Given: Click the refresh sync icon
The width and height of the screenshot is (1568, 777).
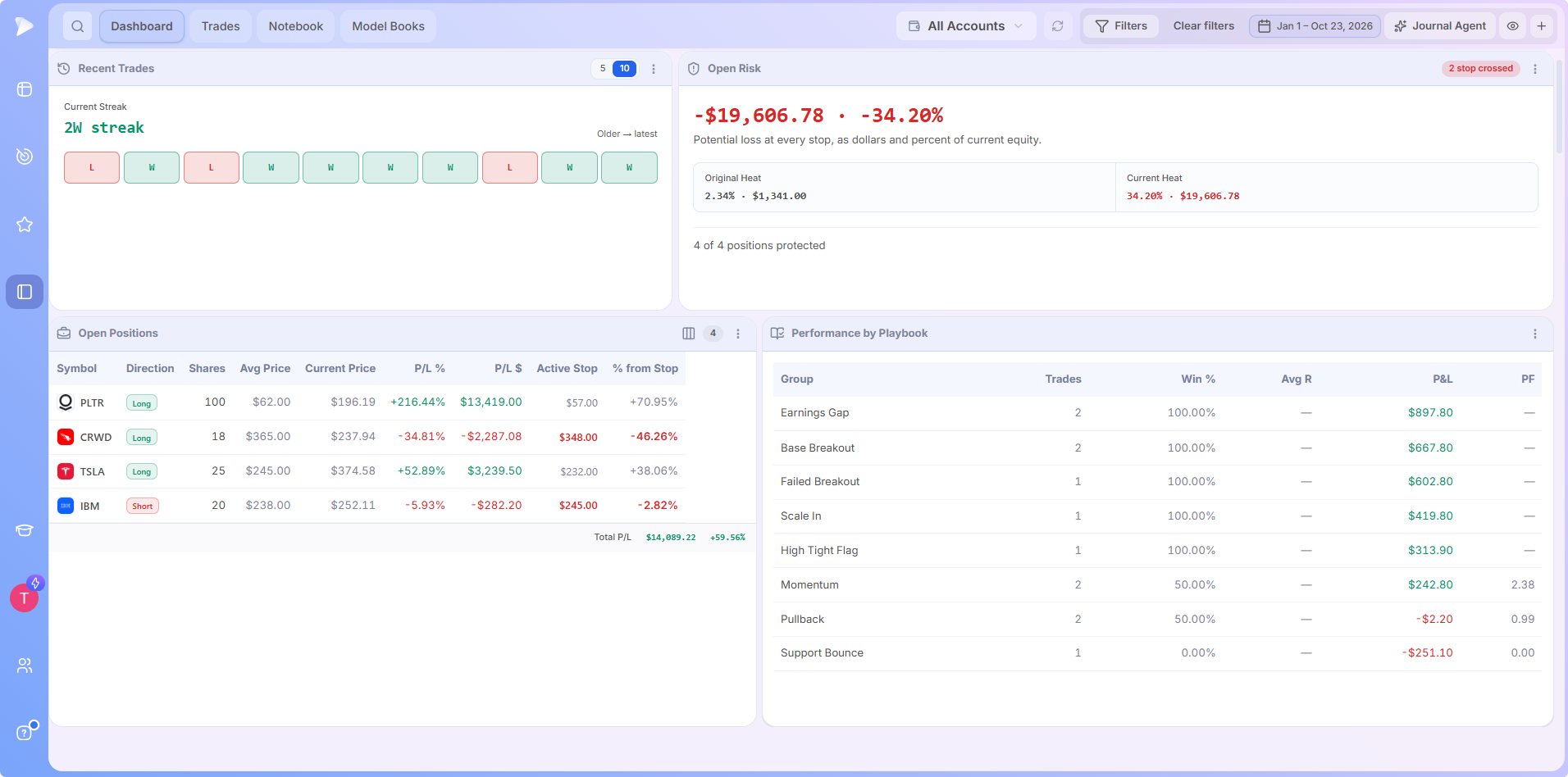Looking at the screenshot, I should click(1058, 26).
